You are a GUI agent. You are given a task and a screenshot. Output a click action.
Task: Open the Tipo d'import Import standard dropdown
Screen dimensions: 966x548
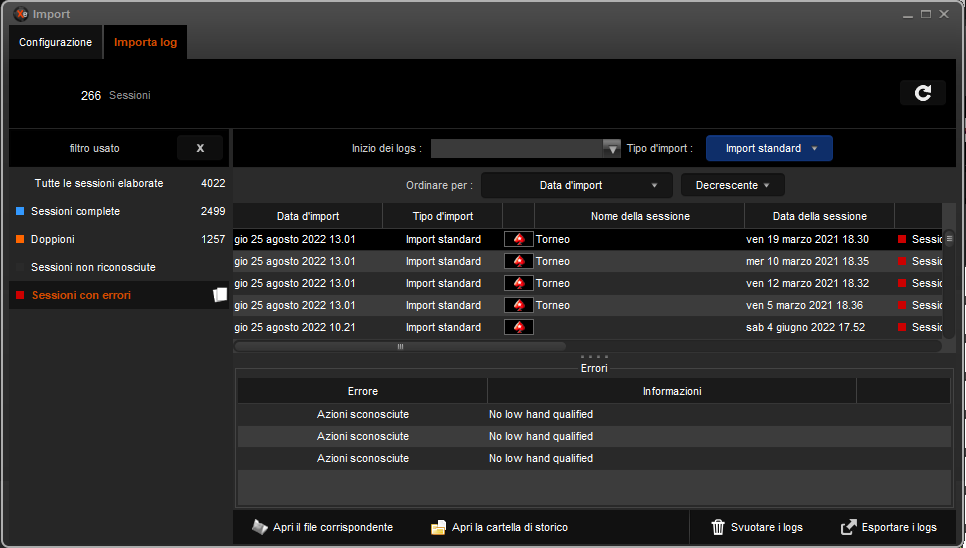(769, 148)
